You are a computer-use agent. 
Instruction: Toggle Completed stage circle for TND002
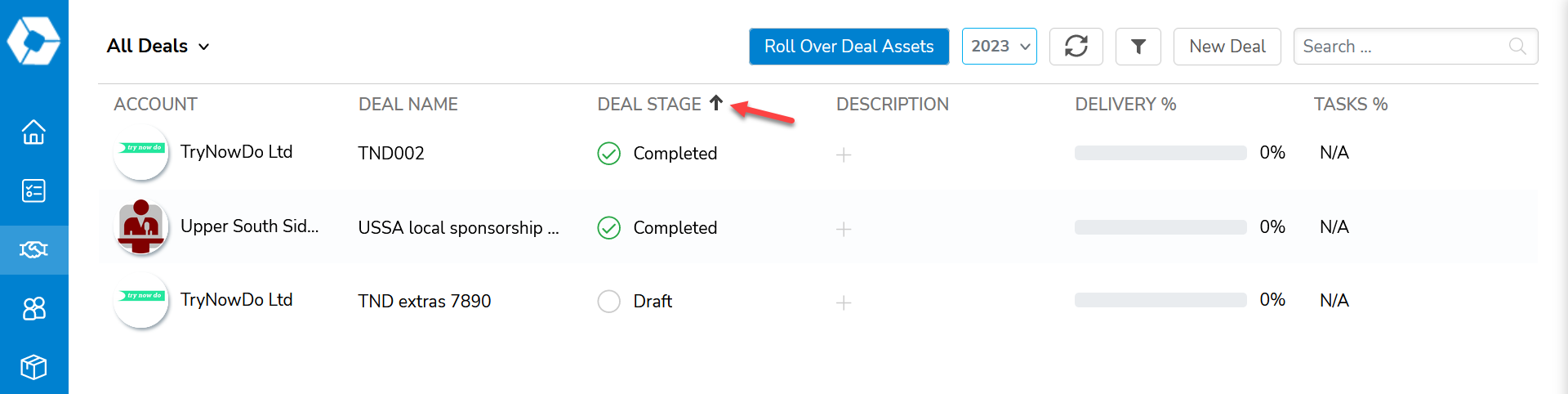[609, 154]
